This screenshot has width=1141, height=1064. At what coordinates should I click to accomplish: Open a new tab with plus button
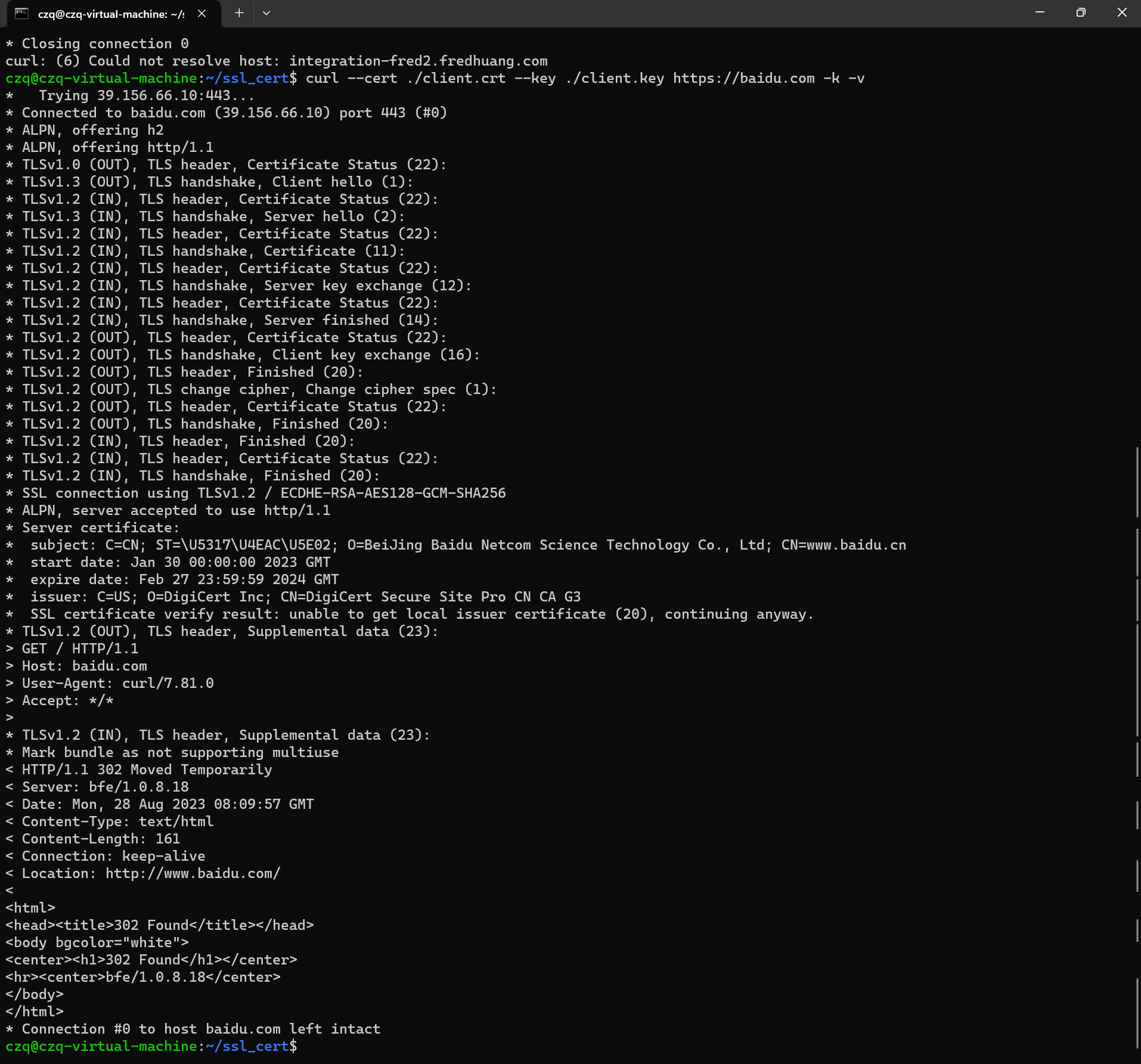coord(239,13)
